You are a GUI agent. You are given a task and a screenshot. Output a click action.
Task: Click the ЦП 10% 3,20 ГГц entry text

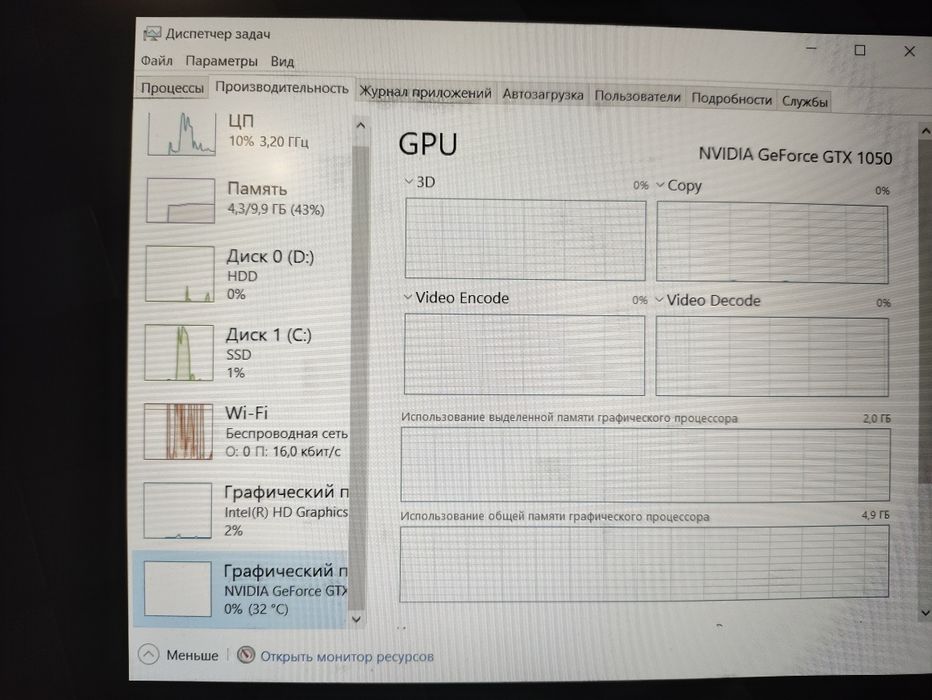click(268, 131)
